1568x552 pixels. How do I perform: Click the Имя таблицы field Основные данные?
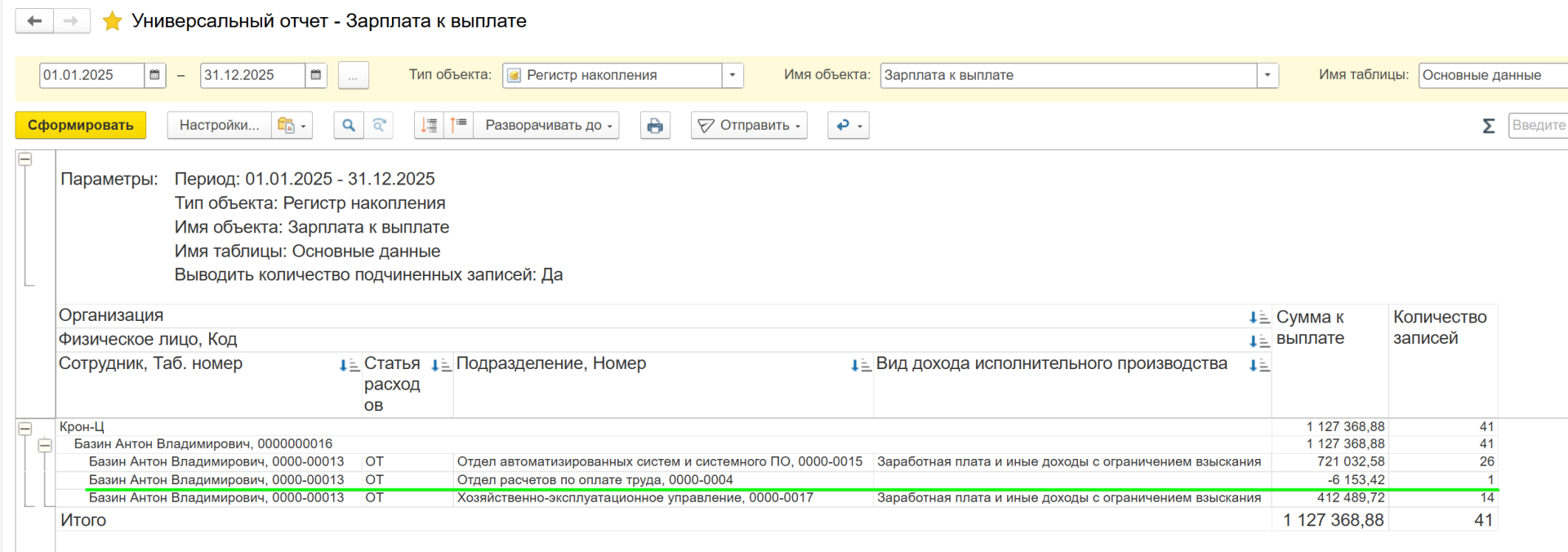click(1493, 75)
